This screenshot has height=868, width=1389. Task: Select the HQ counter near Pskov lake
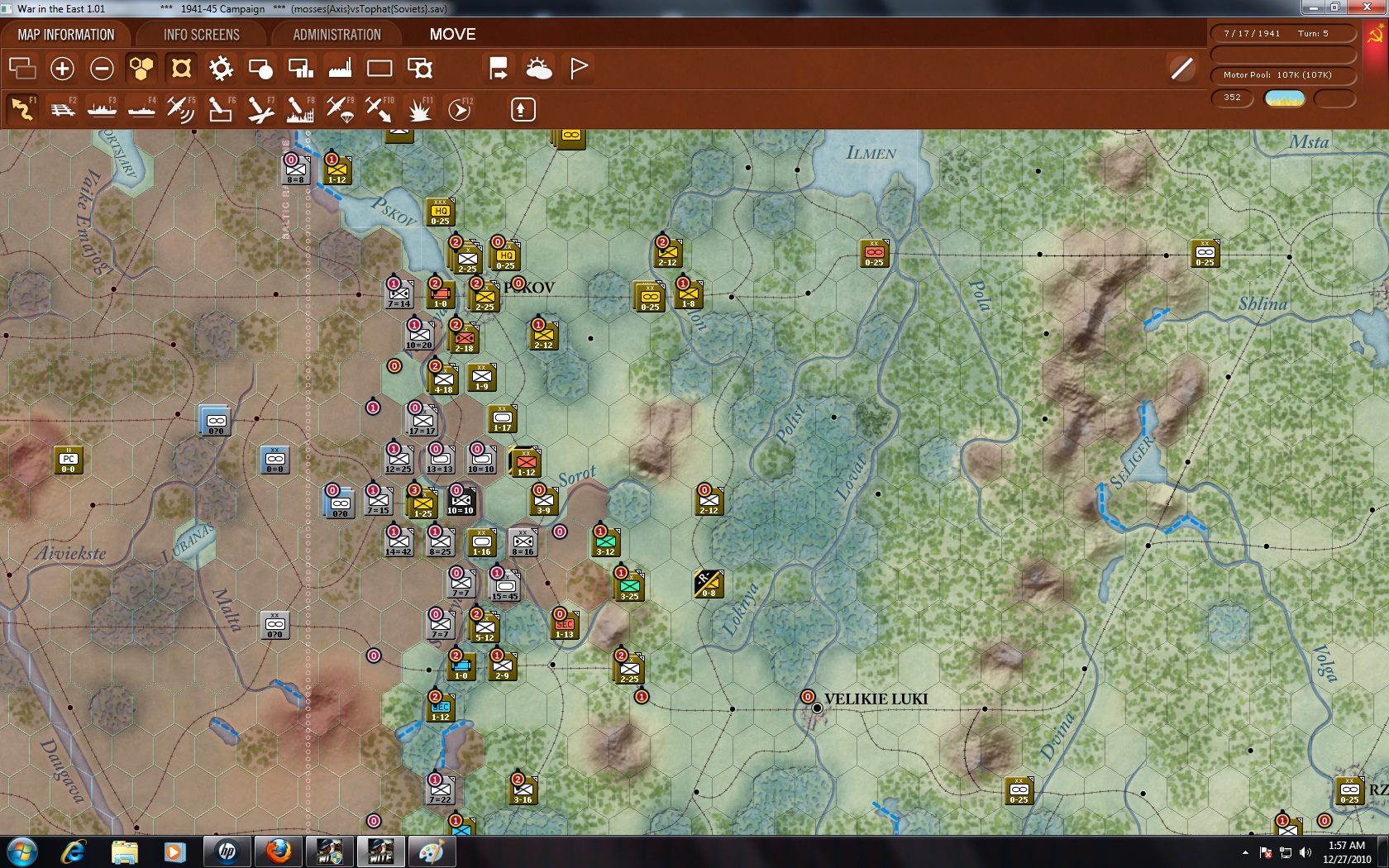(x=440, y=212)
